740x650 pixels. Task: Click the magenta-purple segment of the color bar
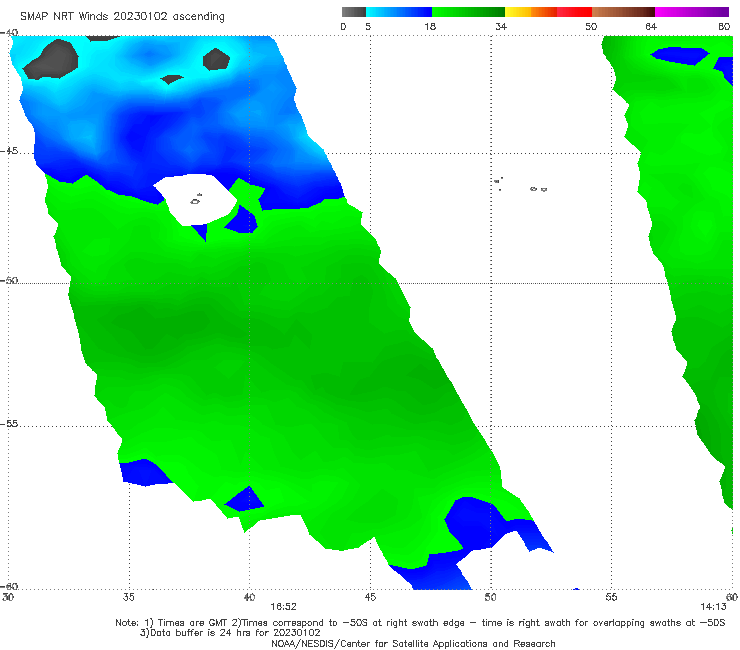[692, 12]
